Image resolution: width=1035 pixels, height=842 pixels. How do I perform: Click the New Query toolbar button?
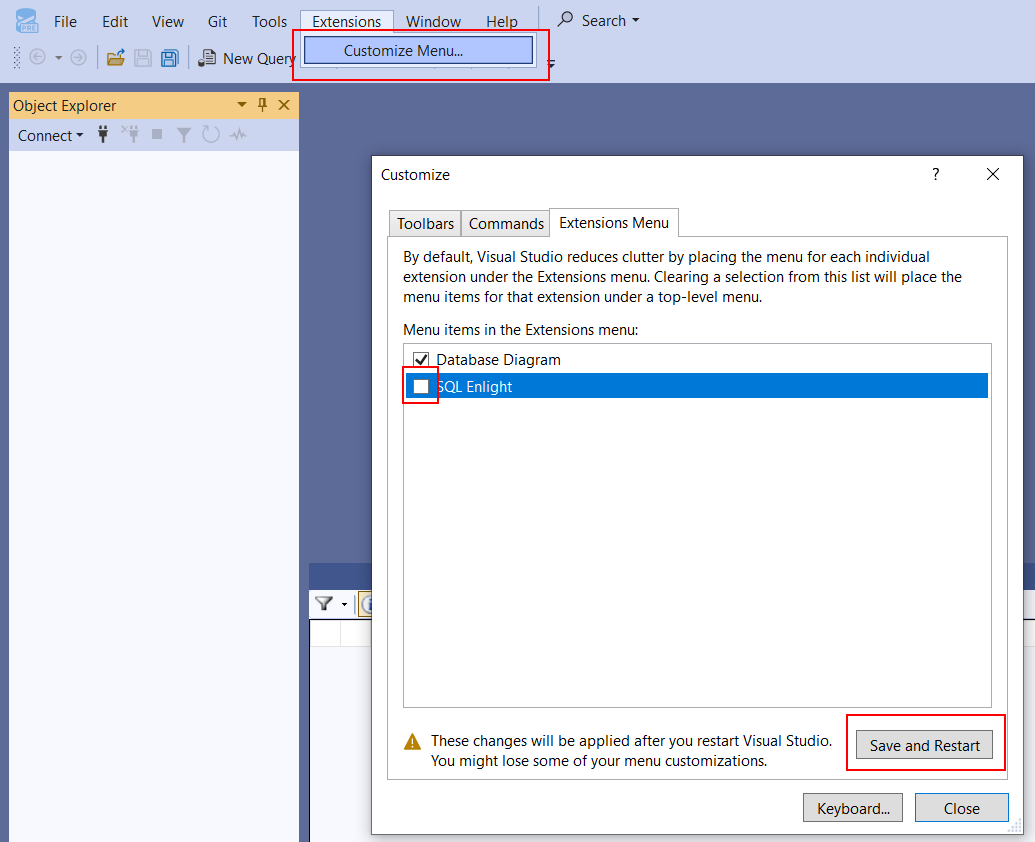[246, 58]
